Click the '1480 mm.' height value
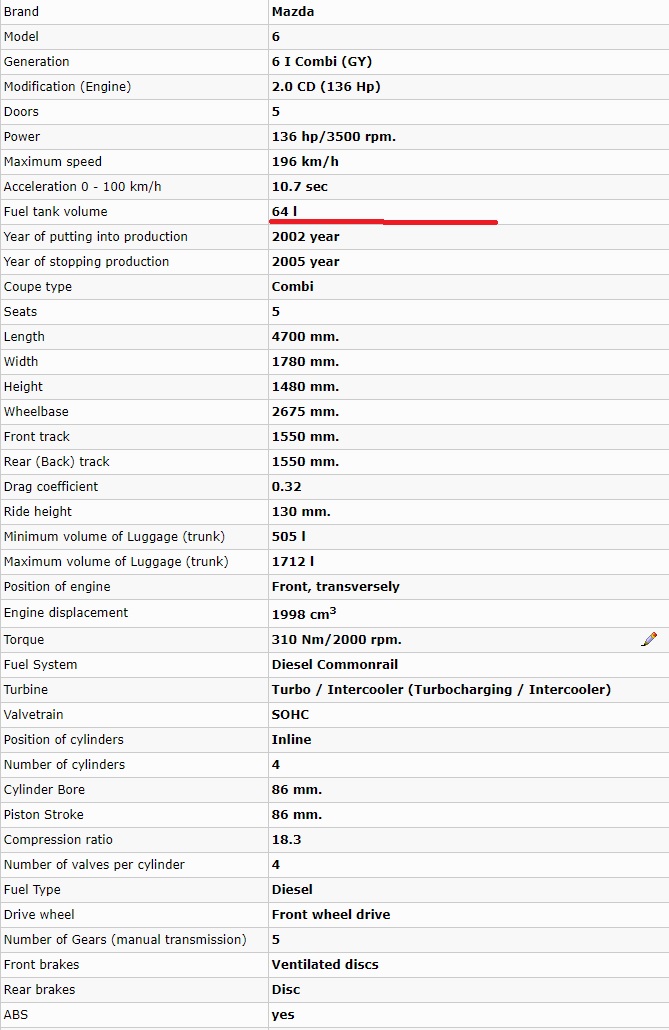669x1030 pixels. [x=305, y=386]
